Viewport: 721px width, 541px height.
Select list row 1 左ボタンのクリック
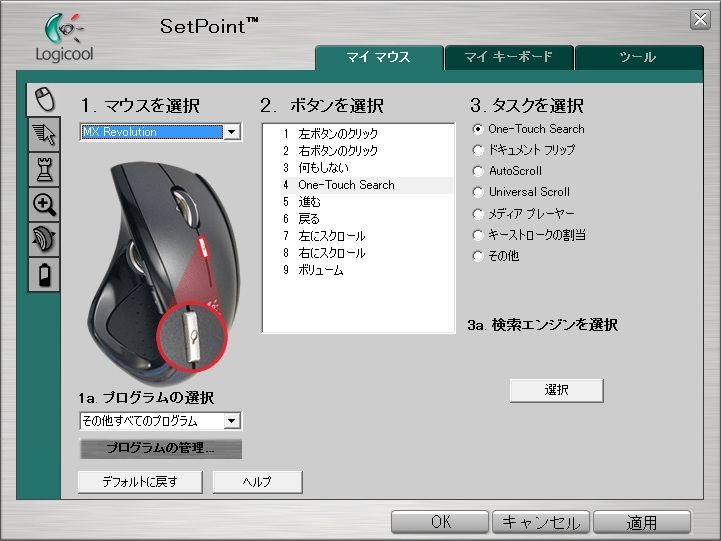pyautogui.click(x=367, y=134)
